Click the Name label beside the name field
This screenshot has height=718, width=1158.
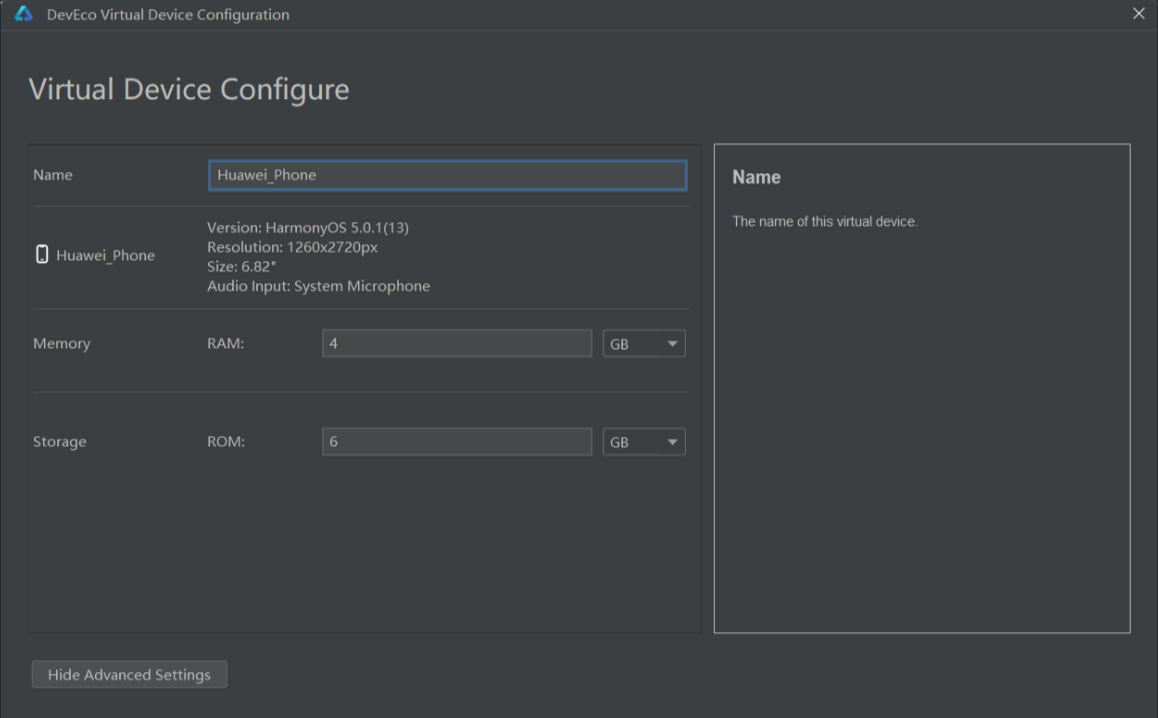(x=52, y=175)
